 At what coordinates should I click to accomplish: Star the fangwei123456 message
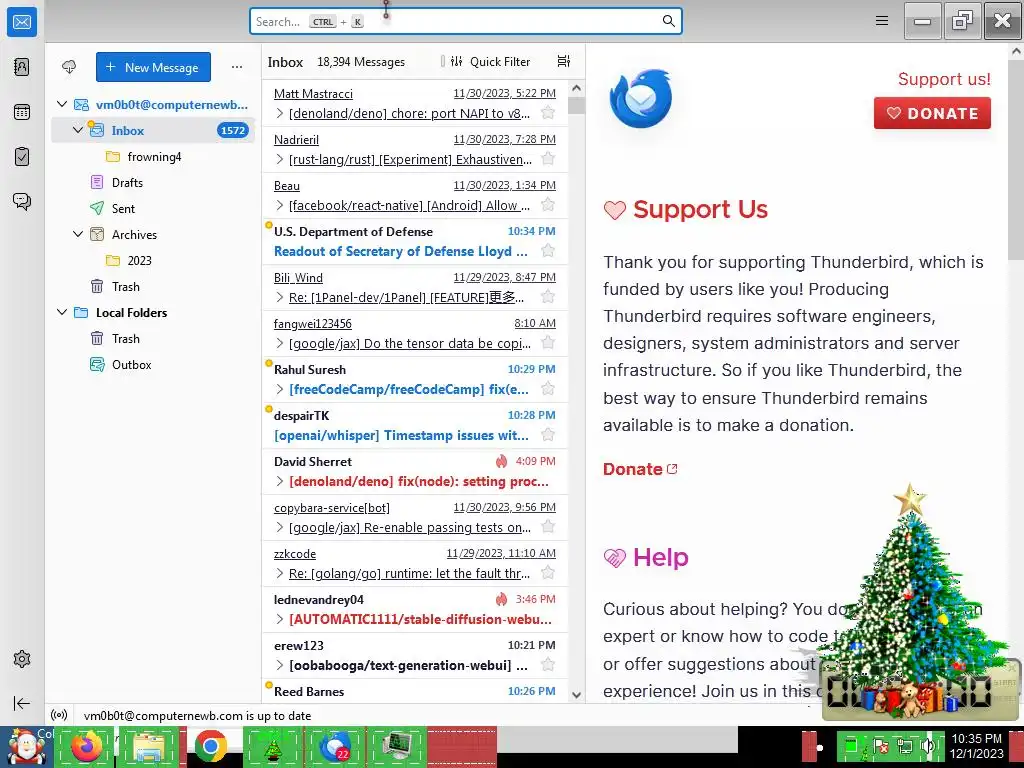click(549, 343)
